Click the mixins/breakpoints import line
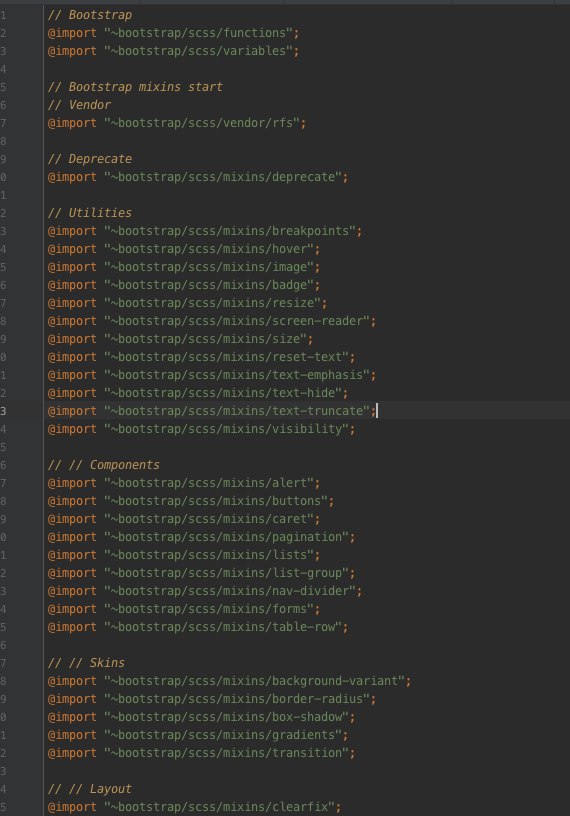 (x=205, y=231)
